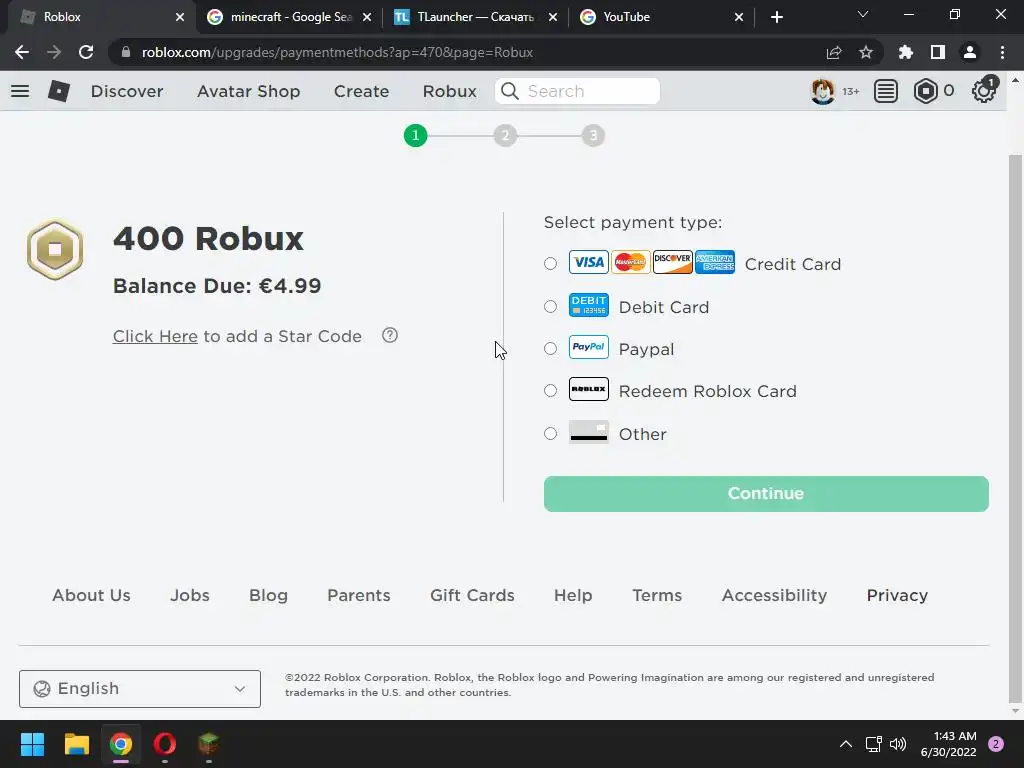Open Robux nav item

[449, 91]
